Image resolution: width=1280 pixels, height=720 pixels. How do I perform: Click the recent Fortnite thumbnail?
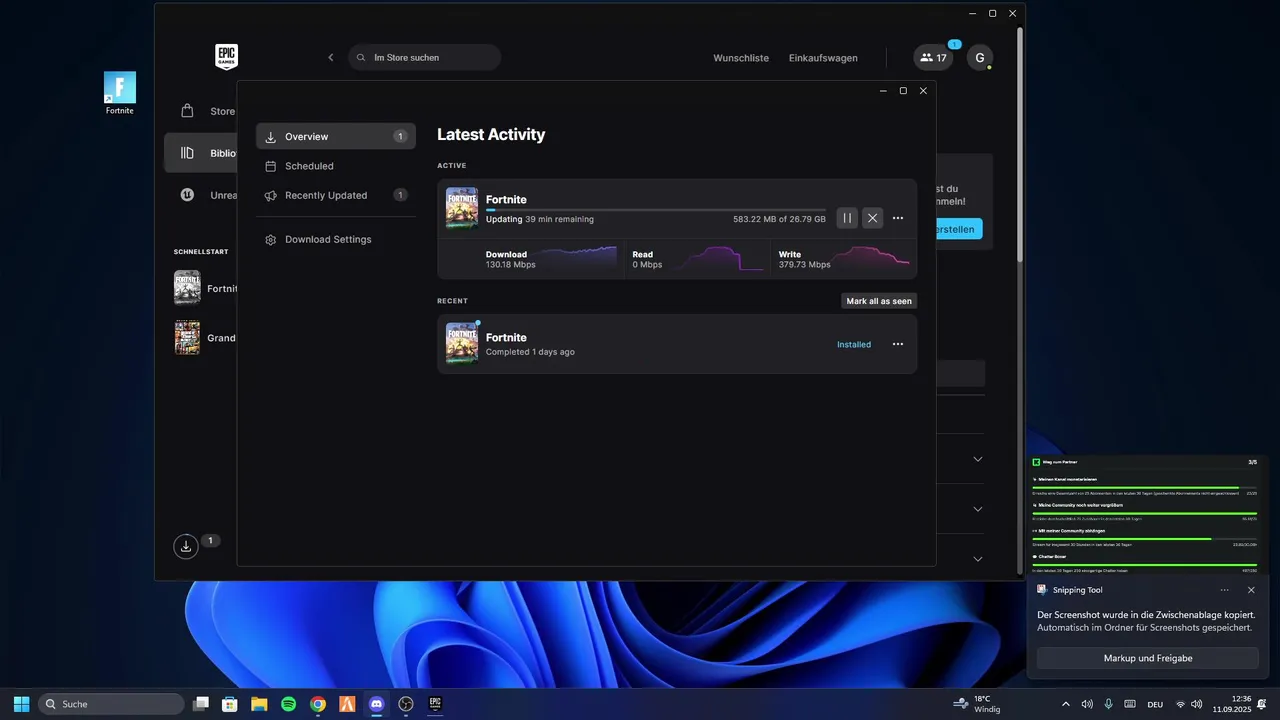[461, 343]
